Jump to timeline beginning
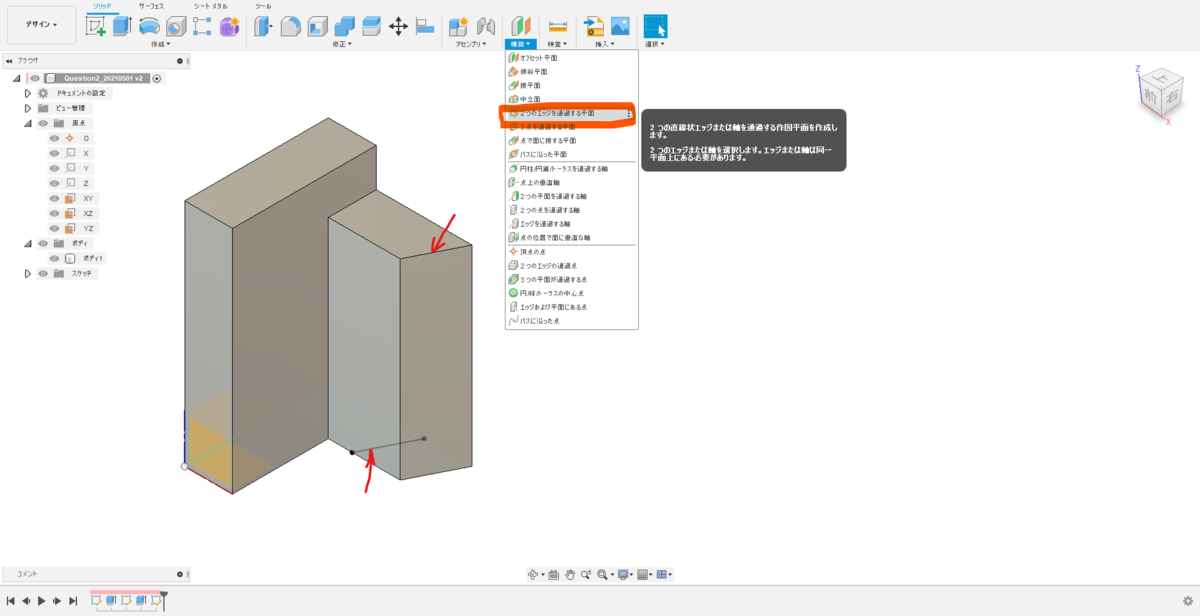 click(x=10, y=601)
